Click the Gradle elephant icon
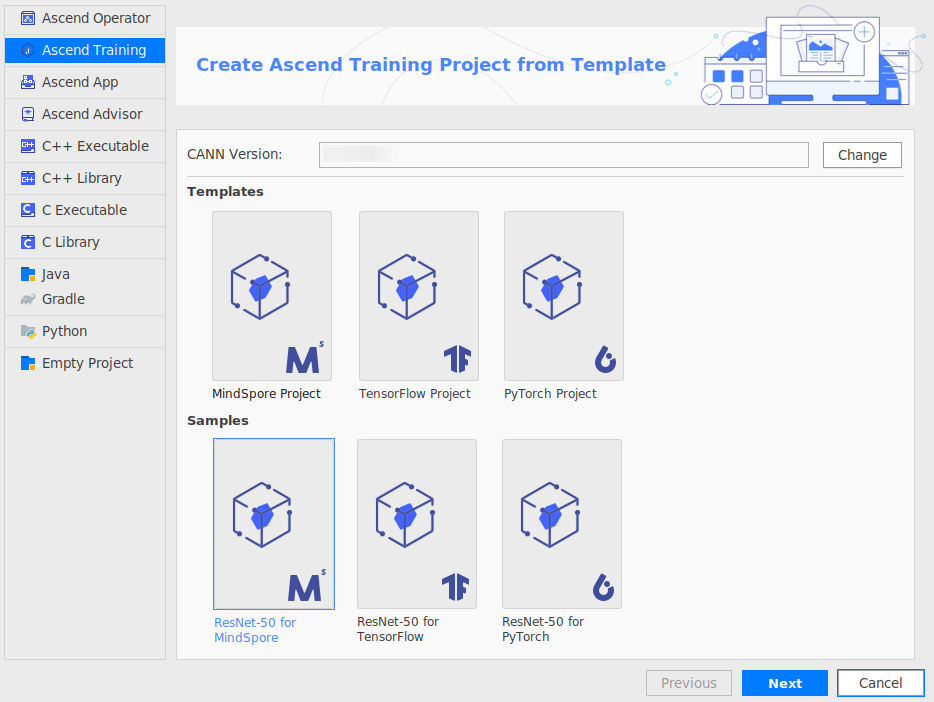934x702 pixels. 27,299
